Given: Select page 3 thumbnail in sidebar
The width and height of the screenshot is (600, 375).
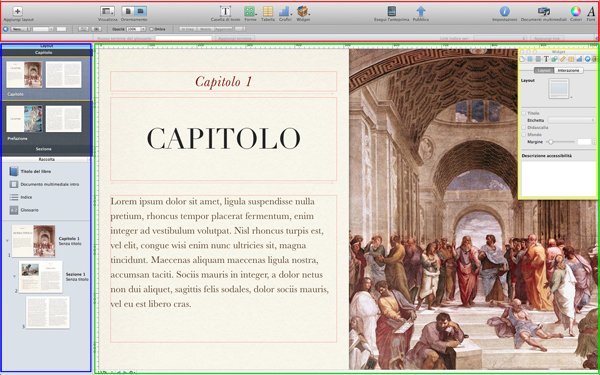Looking at the screenshot, I should [x=48, y=312].
